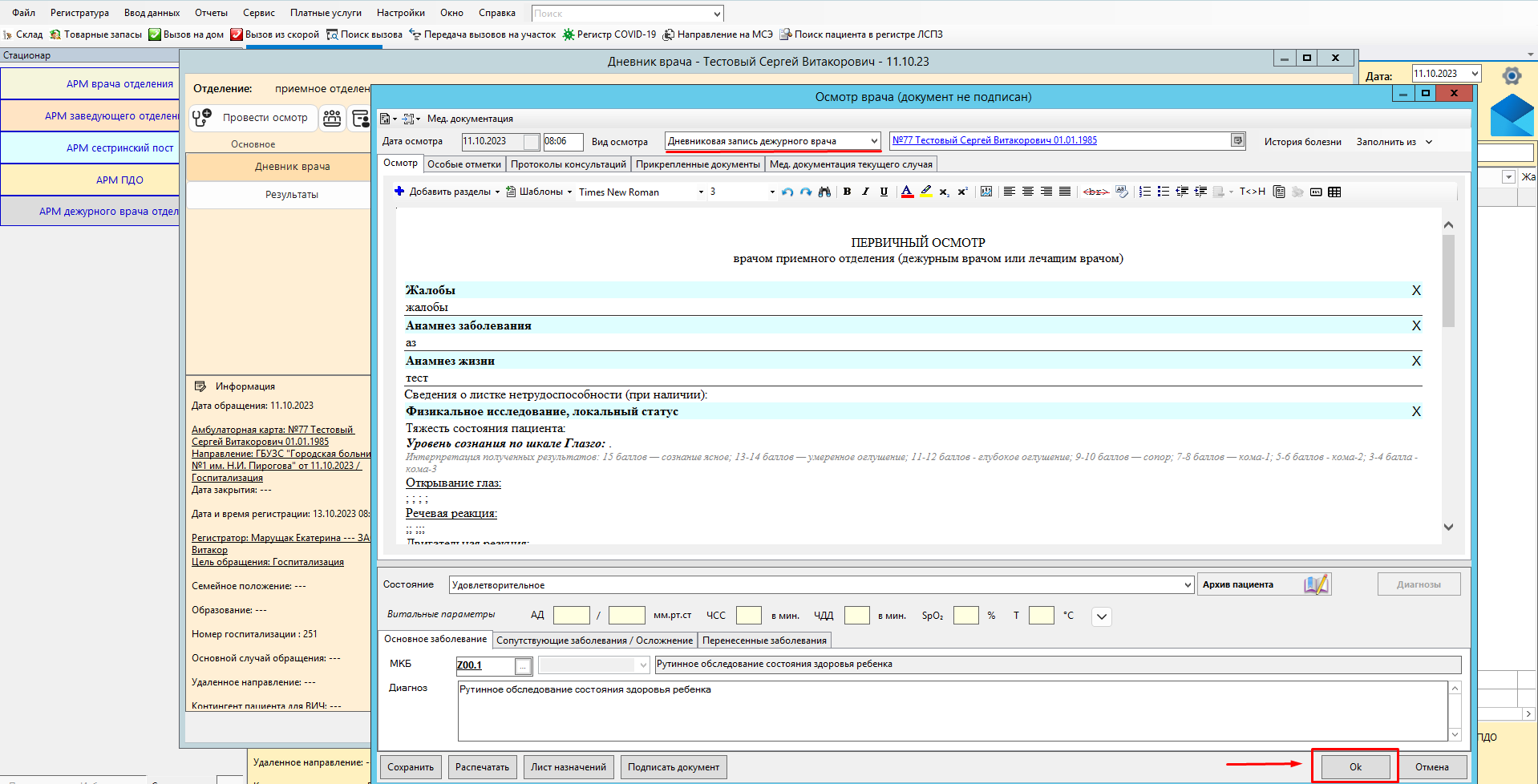The image size is (1538, 784).
Task: Toggle bold formatting in editor toolbar
Action: point(847,192)
